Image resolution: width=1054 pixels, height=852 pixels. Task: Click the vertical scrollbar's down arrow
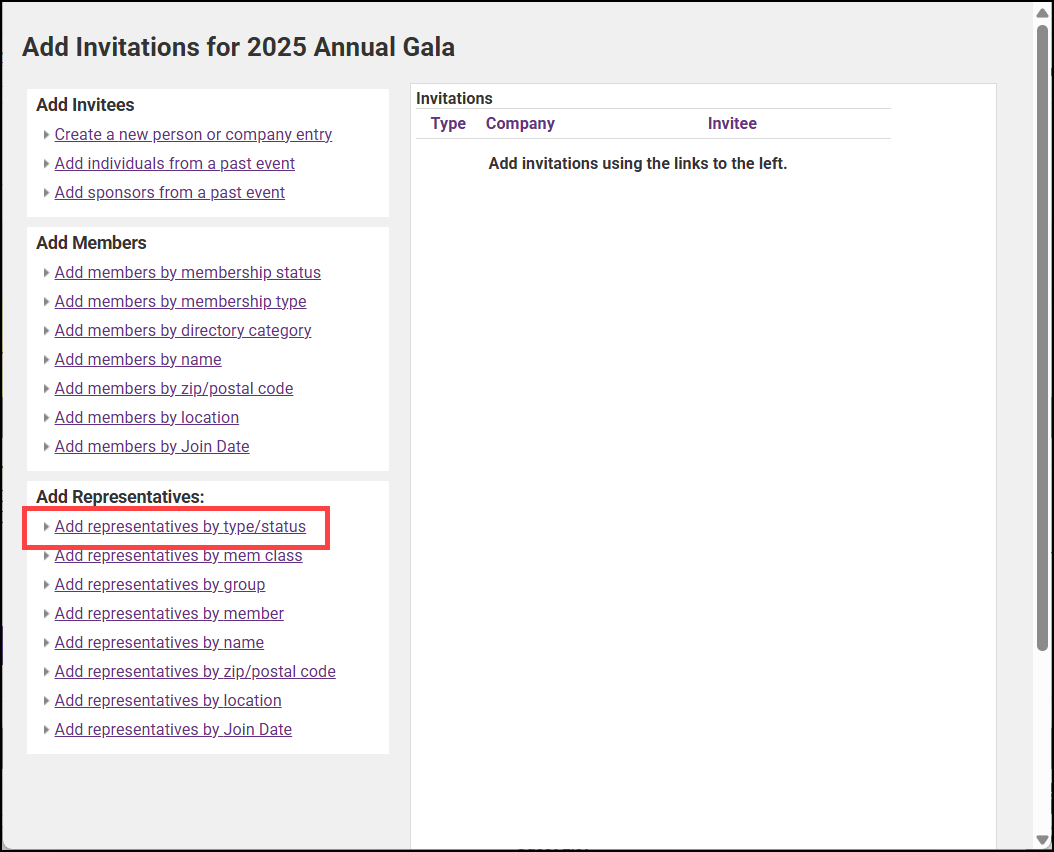[x=1042, y=840]
